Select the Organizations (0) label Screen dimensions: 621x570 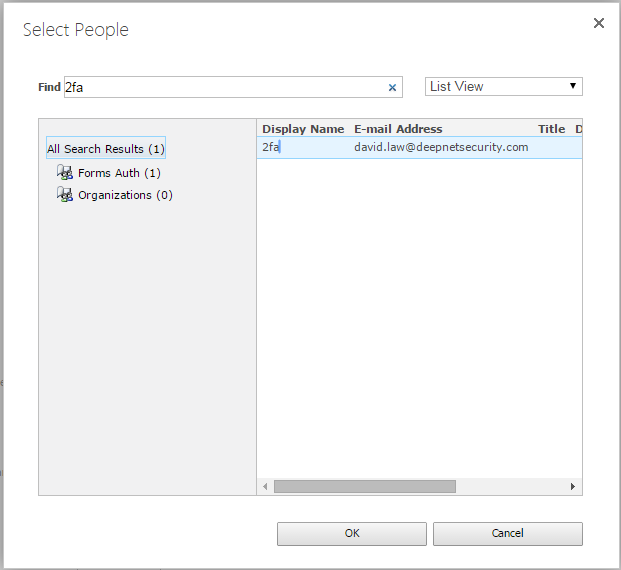(125, 195)
